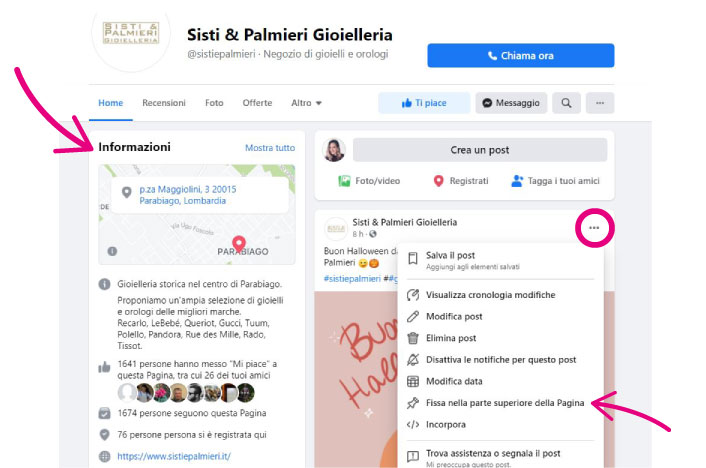Click the post timestamp 8 h
The height and width of the screenshot is (468, 706).
click(x=358, y=234)
